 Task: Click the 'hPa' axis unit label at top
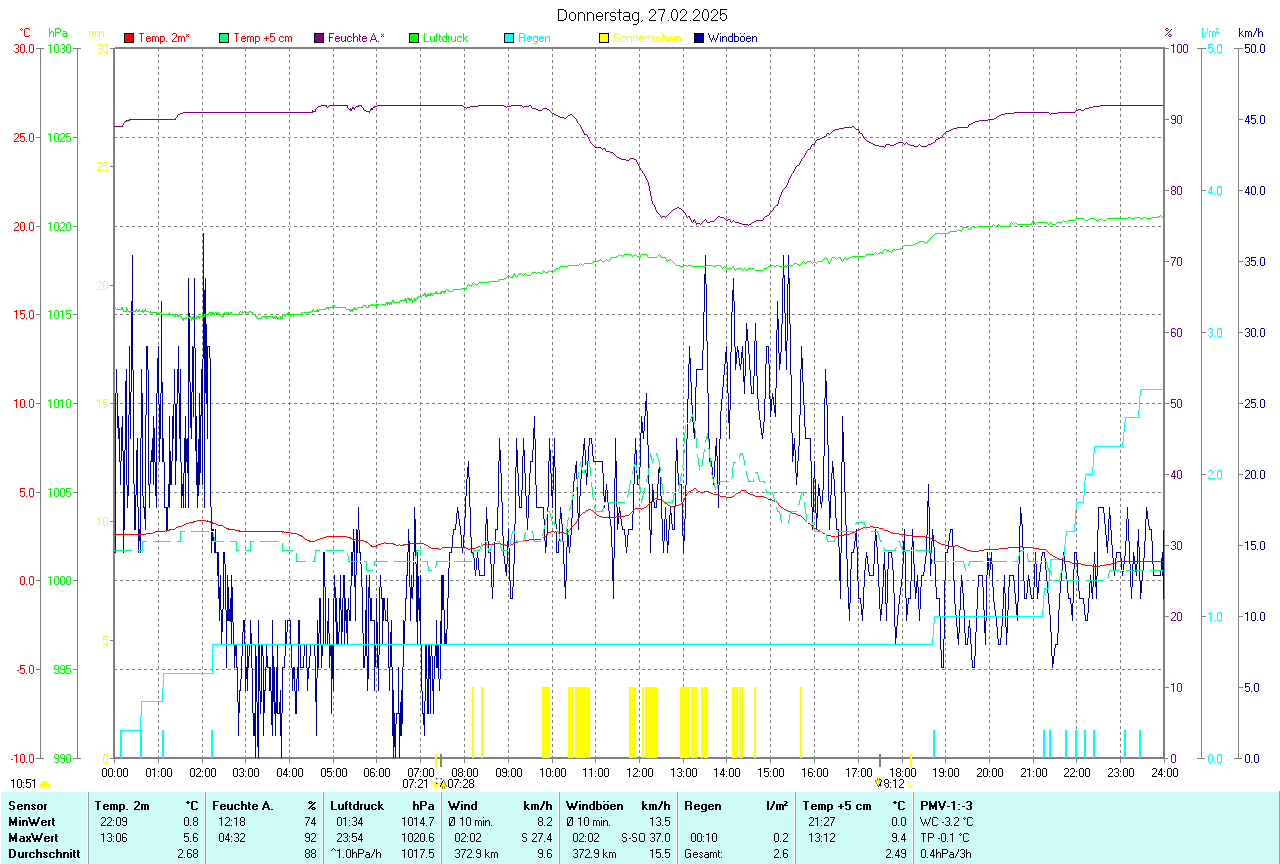[57, 33]
